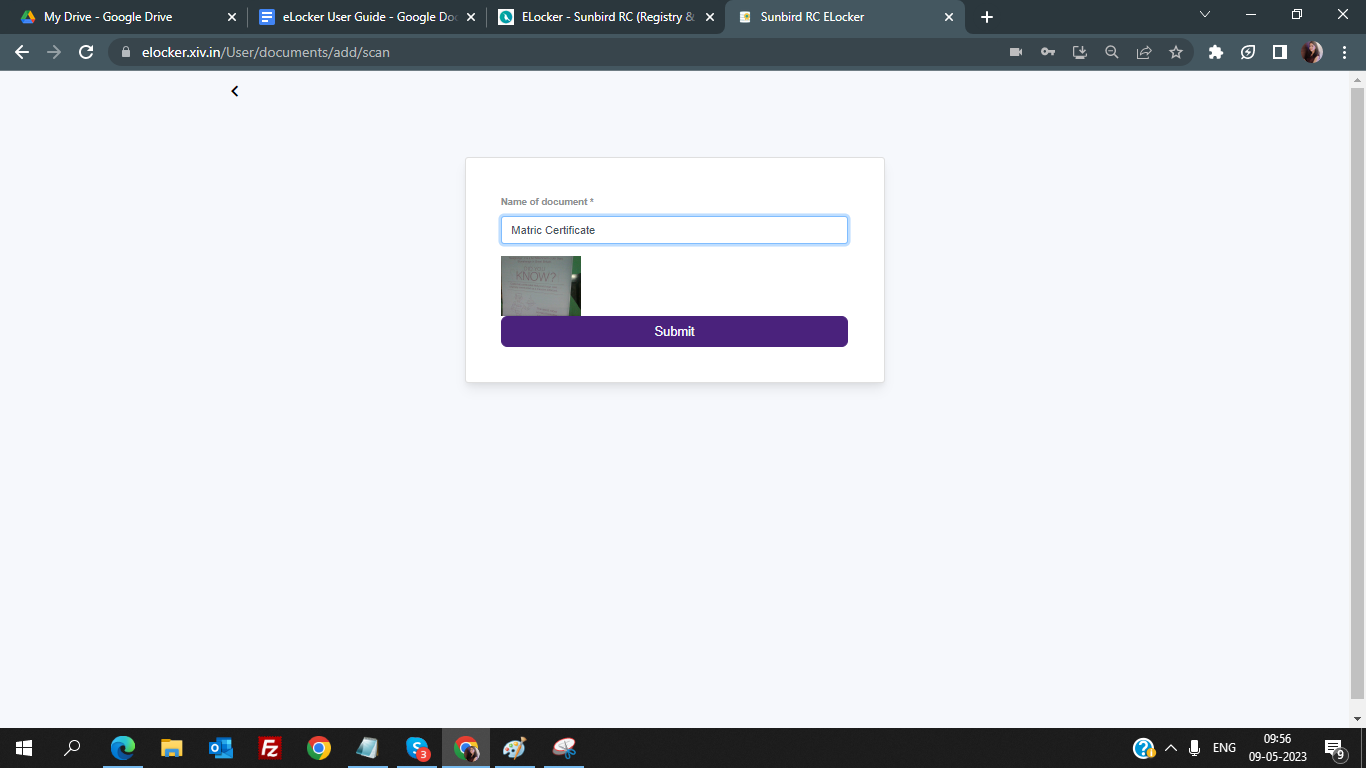Show hidden system tray icons

point(1171,748)
